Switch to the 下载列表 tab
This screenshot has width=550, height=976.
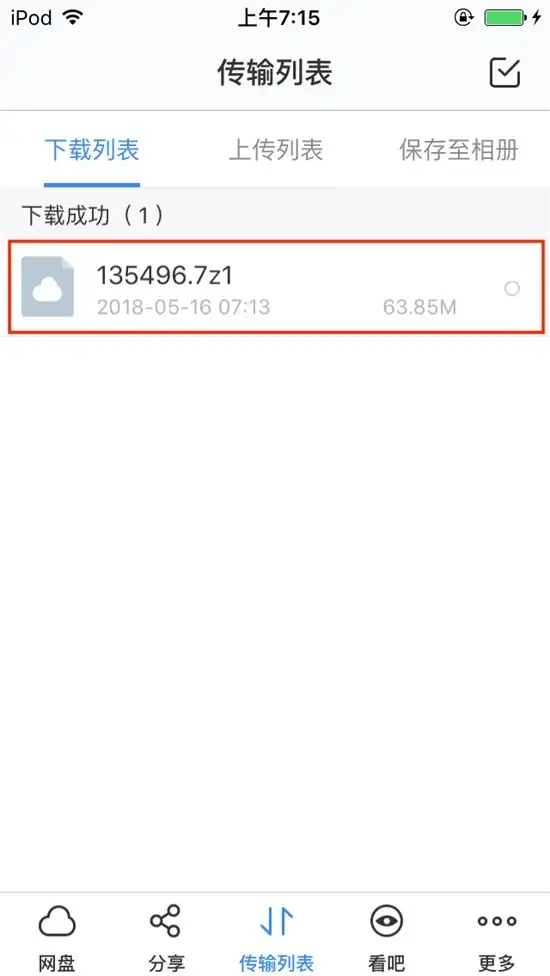pos(91,150)
